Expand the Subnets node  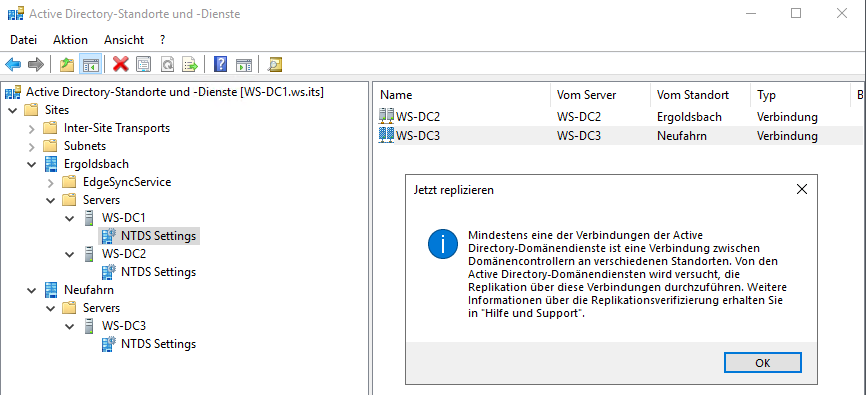(x=32, y=146)
